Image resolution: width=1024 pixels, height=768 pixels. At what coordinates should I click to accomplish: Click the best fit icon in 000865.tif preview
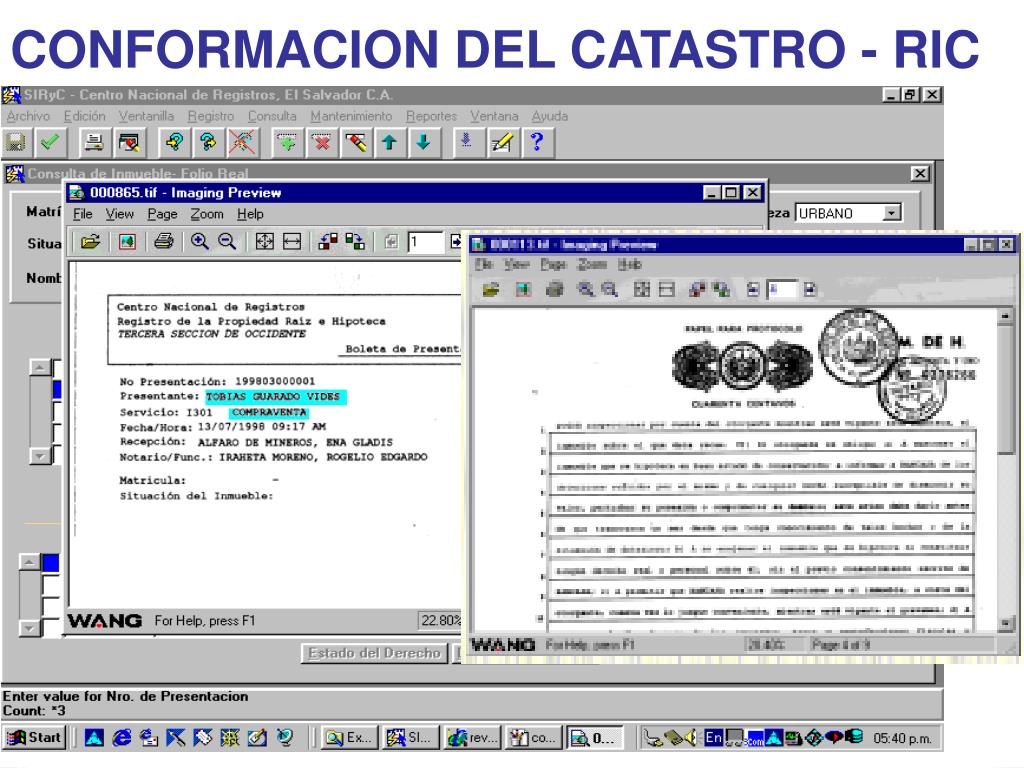tap(264, 242)
